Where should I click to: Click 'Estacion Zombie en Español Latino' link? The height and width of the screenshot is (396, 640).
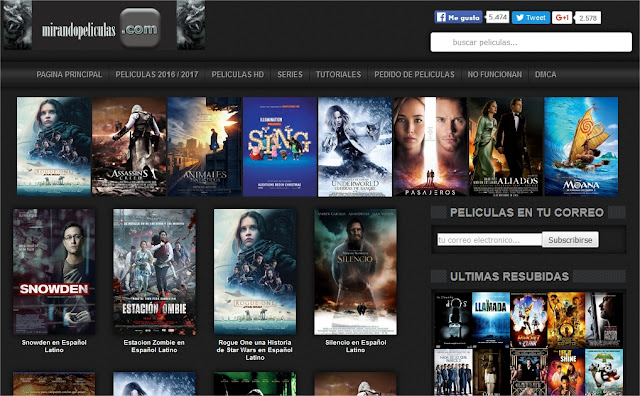(154, 346)
